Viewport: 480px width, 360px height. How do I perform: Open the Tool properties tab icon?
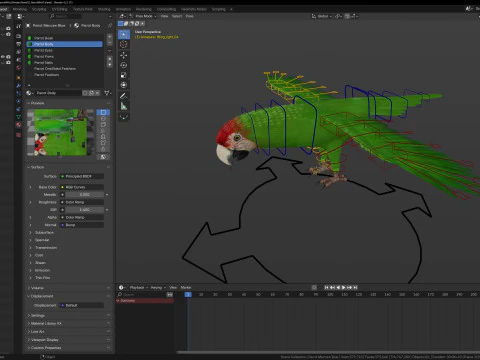tap(19, 26)
